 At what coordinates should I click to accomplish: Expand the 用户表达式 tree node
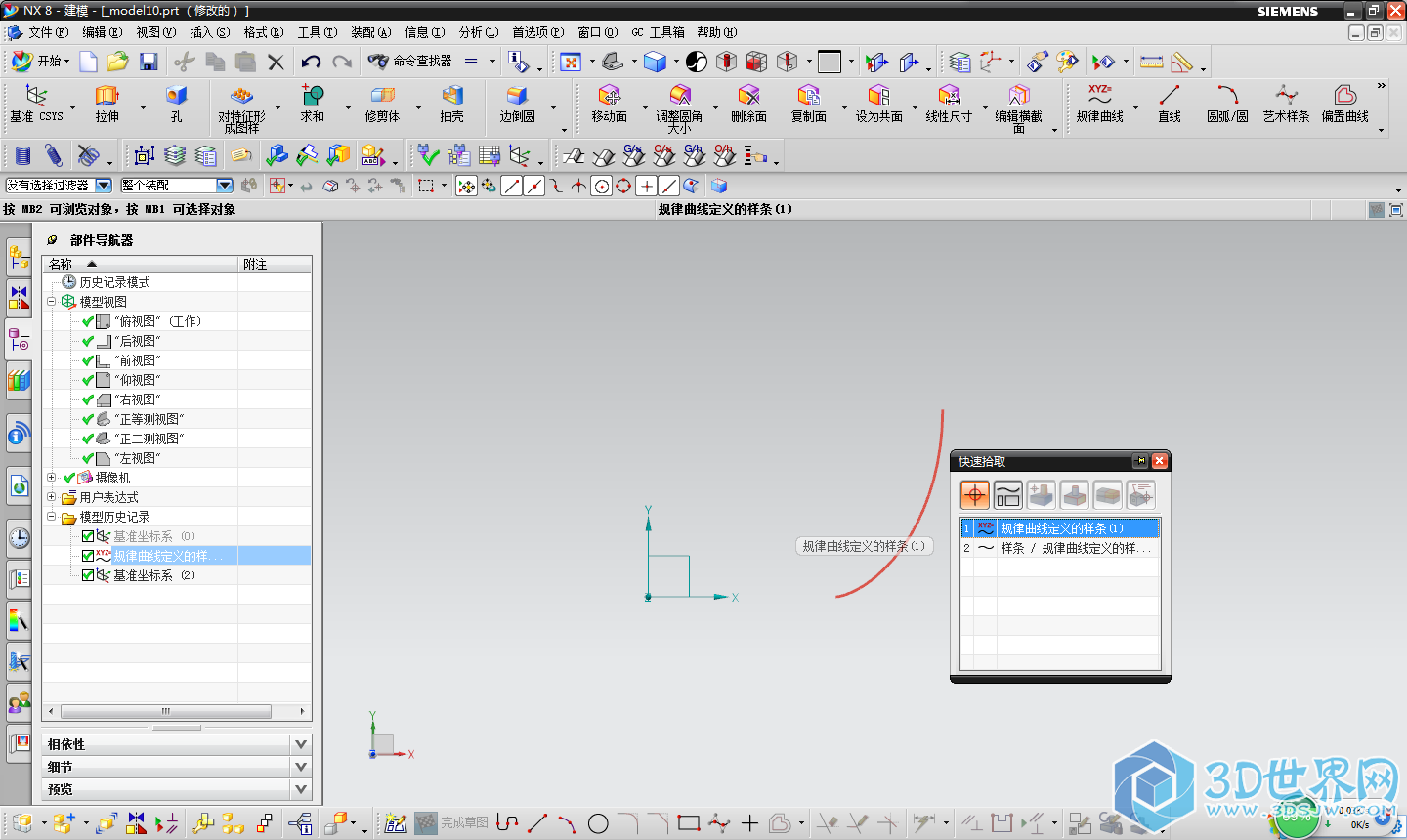(51, 497)
